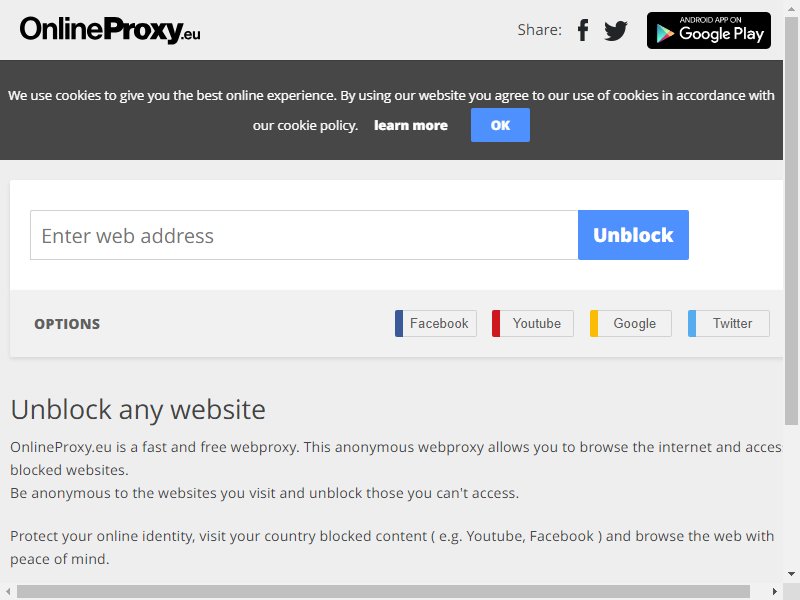Open the Google Play Android app badge
The image size is (800, 600).
pyautogui.click(x=709, y=31)
